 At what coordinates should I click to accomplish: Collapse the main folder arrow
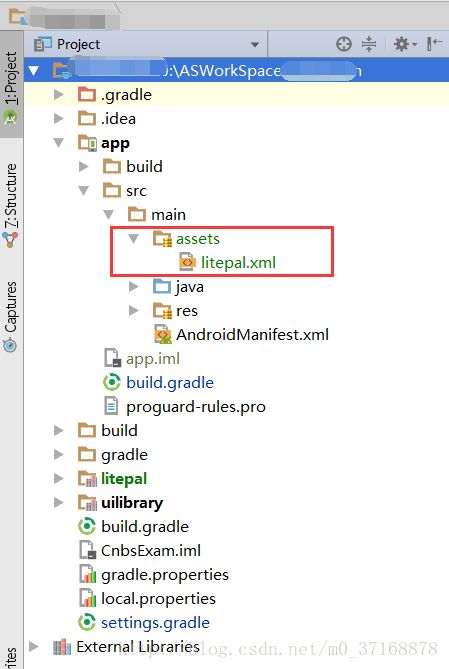pyautogui.click(x=109, y=214)
